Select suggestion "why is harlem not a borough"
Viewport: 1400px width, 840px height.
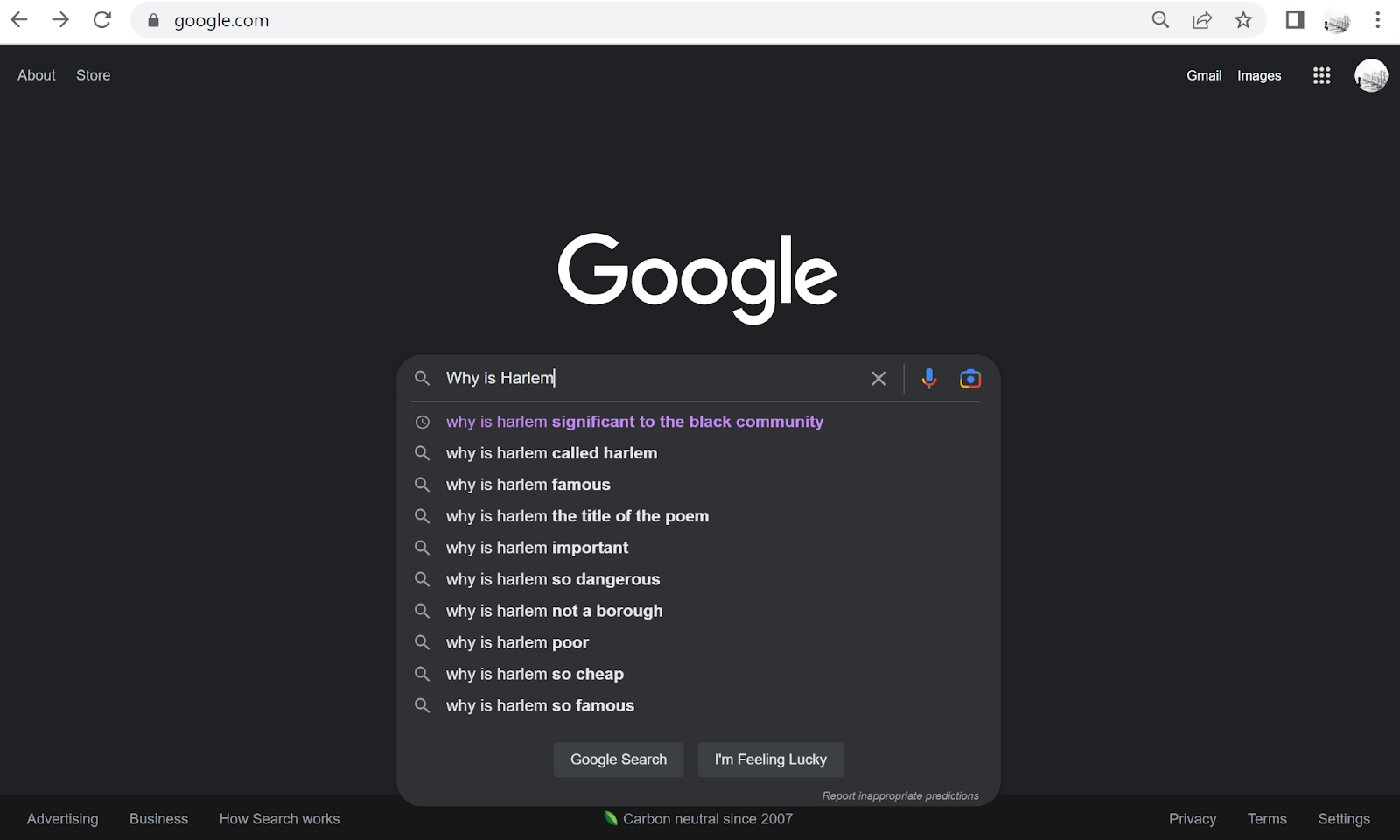(698, 611)
